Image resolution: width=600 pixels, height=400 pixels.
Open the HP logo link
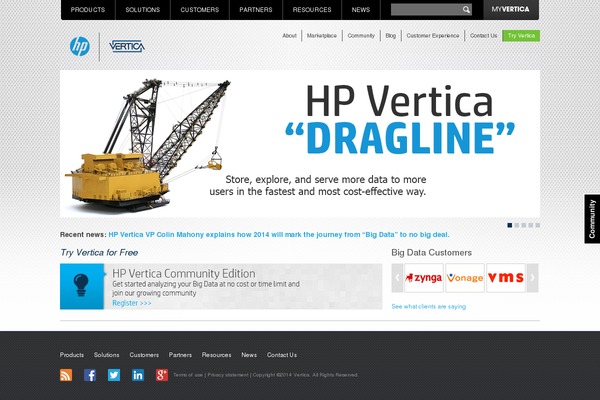[80, 46]
